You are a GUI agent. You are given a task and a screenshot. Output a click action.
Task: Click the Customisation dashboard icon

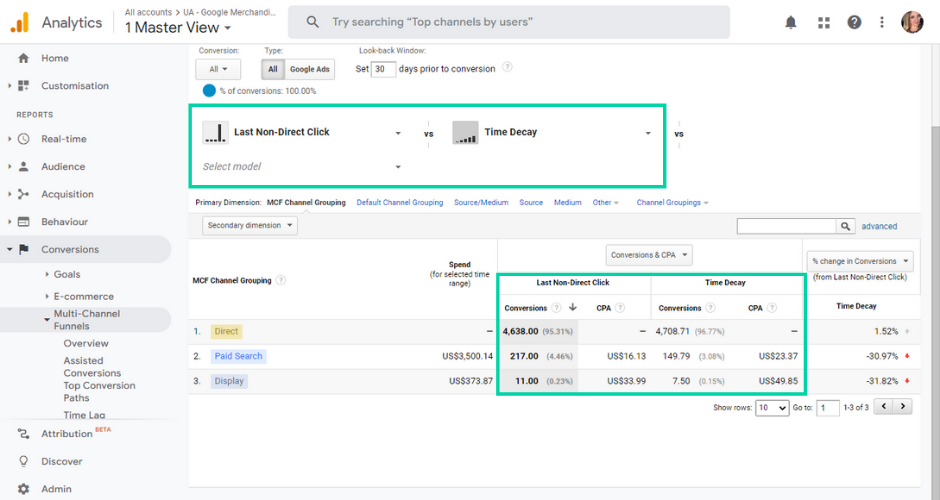(23, 86)
